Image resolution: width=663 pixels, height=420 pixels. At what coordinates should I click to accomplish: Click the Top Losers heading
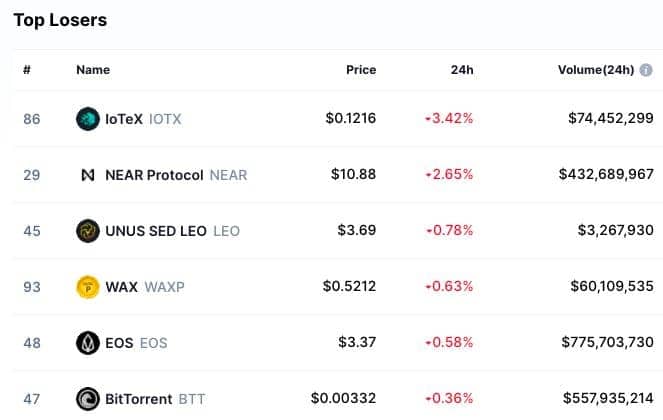point(60,20)
